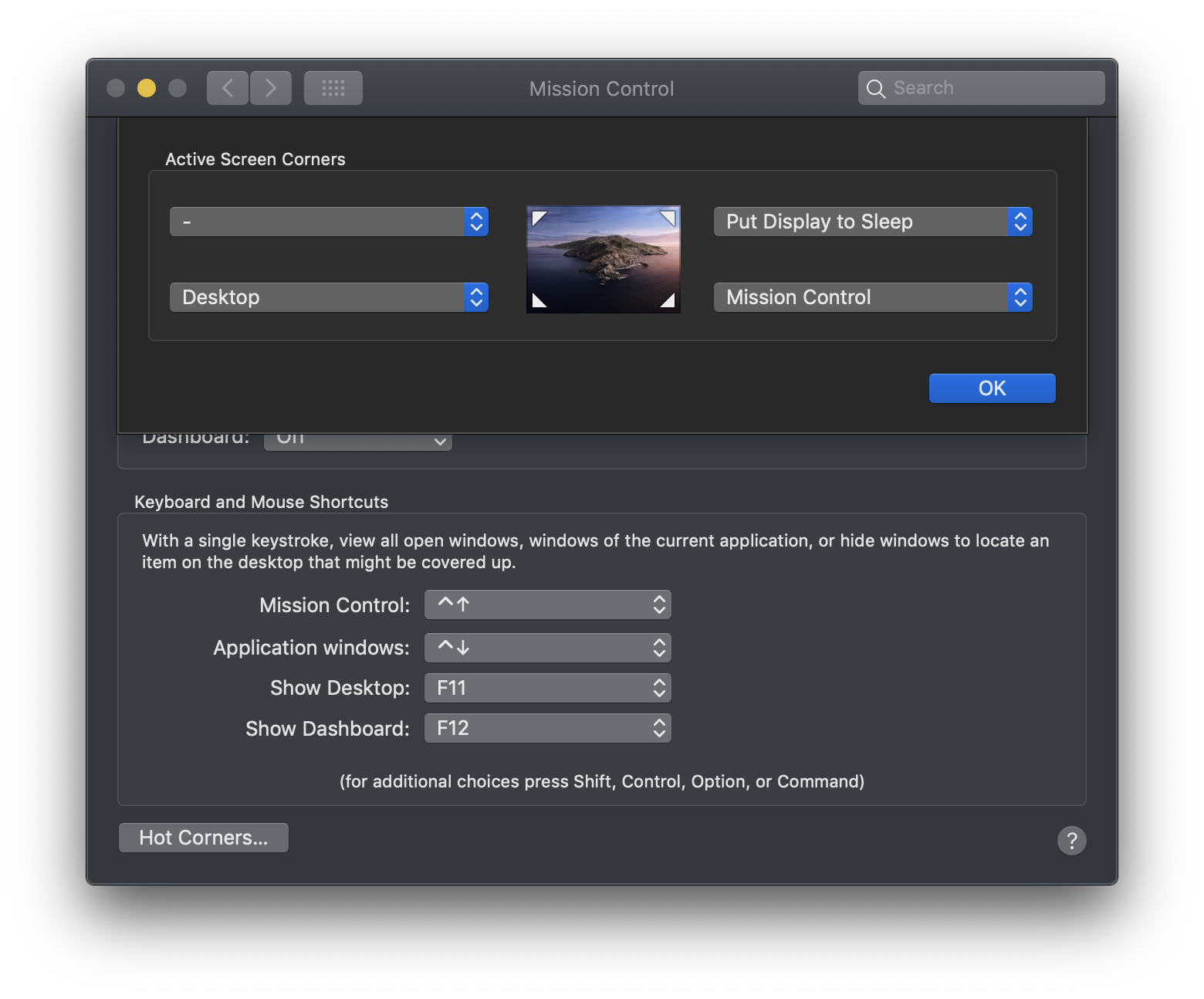Viewport: 1204px width, 999px height.
Task: Open bottom-right Mission Control corner dropdown
Action: 872,297
